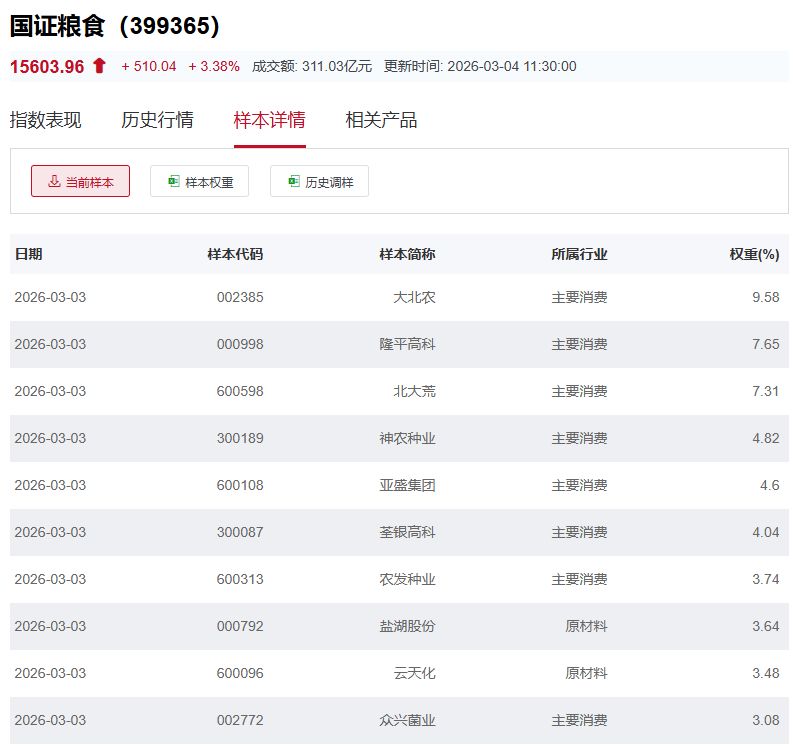The width and height of the screenshot is (793, 749).
Task: Click sample code 000998
Action: point(240,344)
